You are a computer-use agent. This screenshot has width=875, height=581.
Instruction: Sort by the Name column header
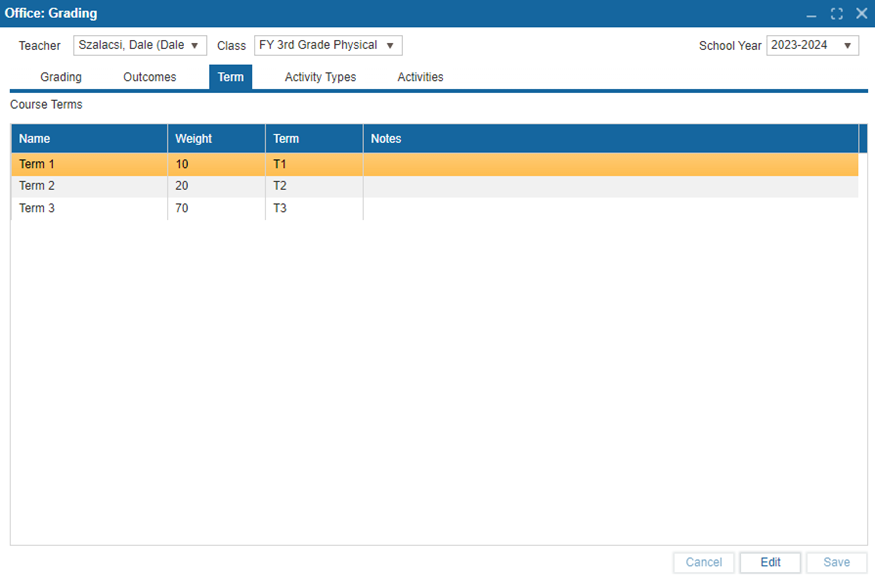(x=89, y=139)
